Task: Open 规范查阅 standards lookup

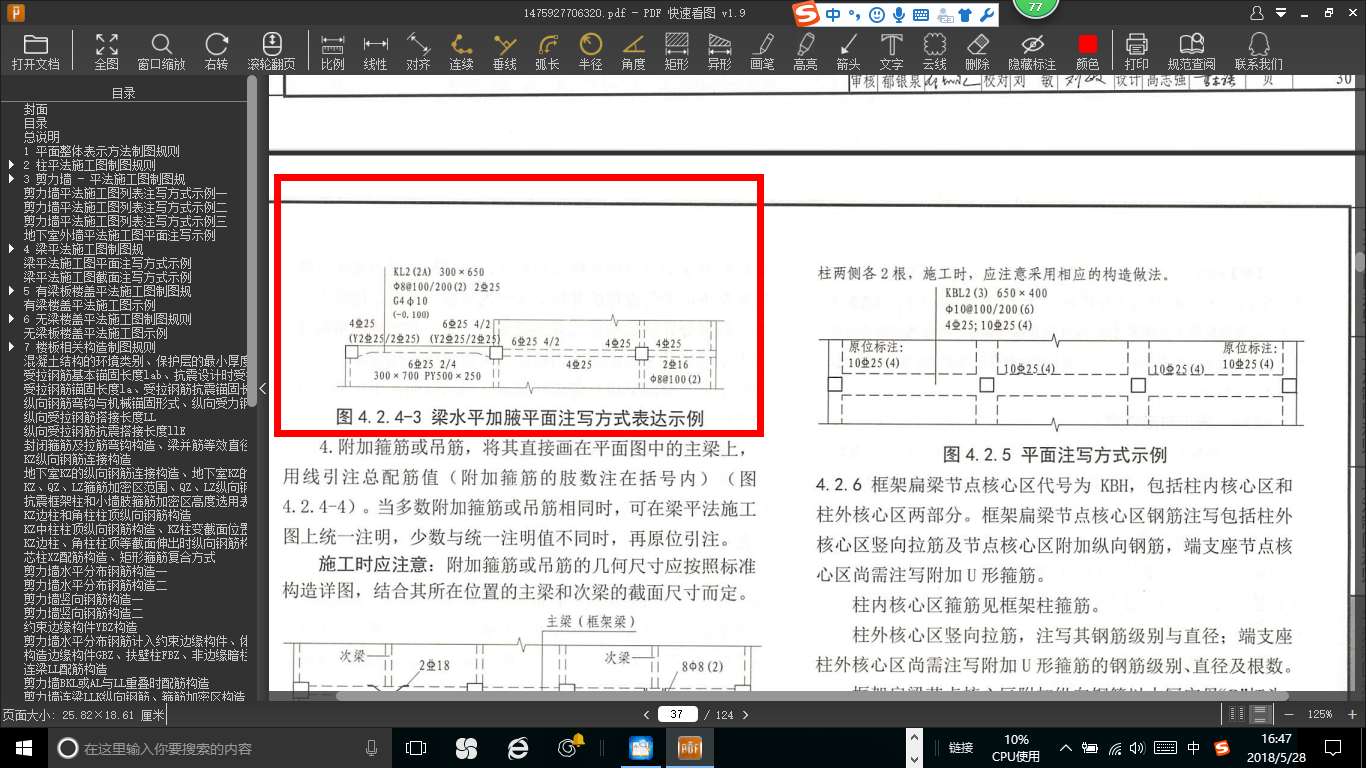Action: pyautogui.click(x=1191, y=51)
